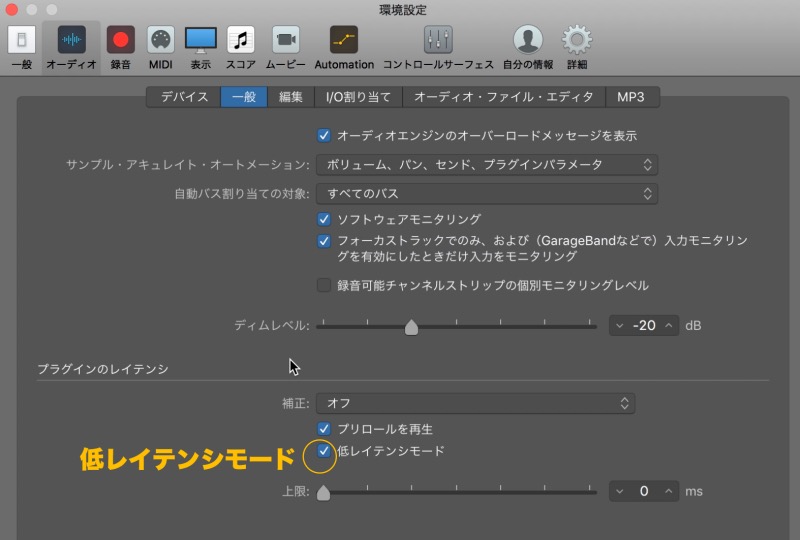Click the 上限 limit slider handle
The image size is (800, 540).
pos(323,493)
